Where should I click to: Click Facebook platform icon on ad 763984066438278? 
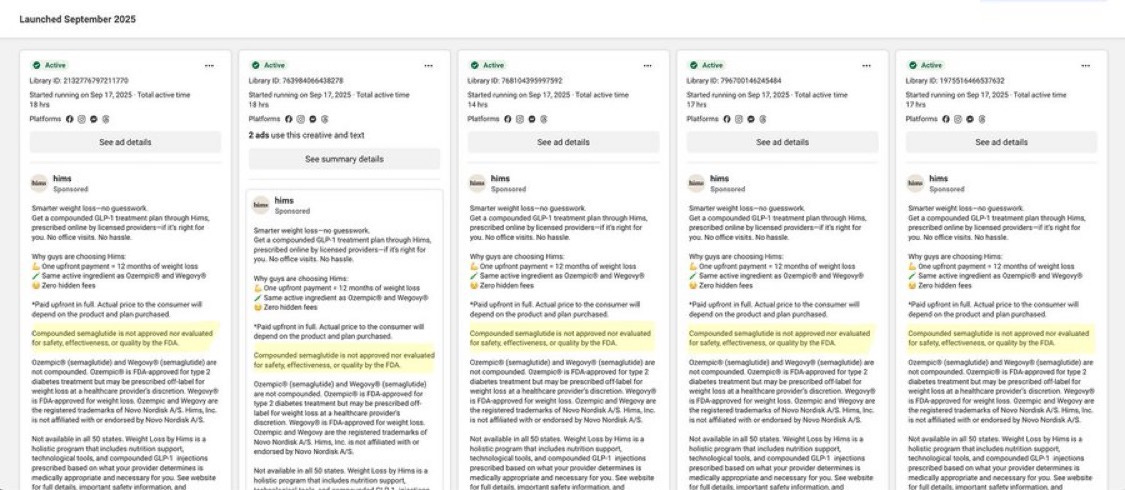[288, 119]
